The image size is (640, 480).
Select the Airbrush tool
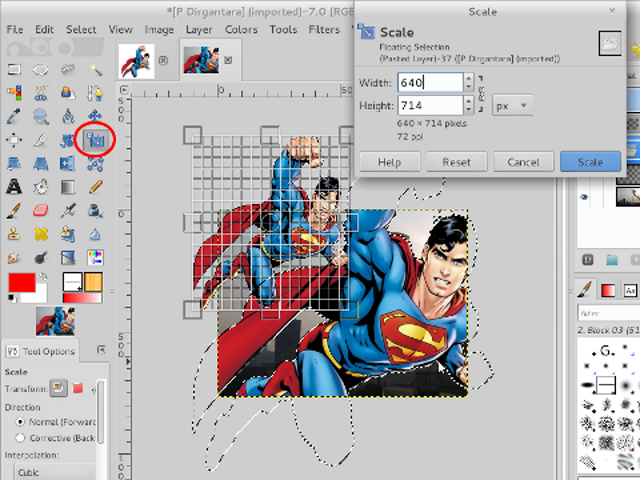pos(68,211)
